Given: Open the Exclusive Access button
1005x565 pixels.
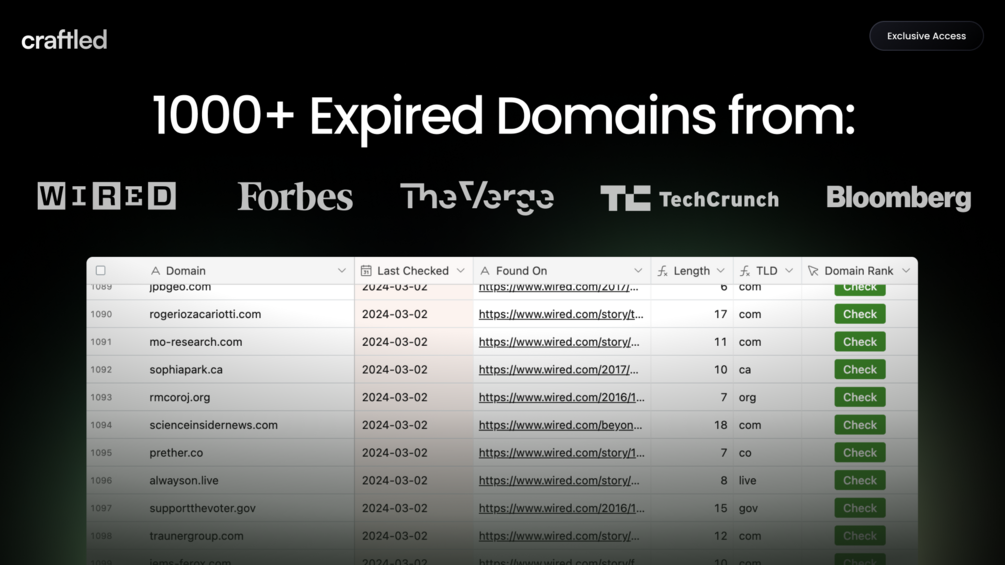Looking at the screenshot, I should tap(926, 36).
